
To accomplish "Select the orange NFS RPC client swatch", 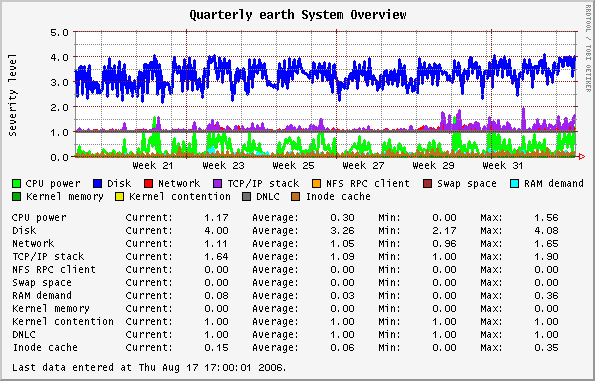I will (316, 184).
